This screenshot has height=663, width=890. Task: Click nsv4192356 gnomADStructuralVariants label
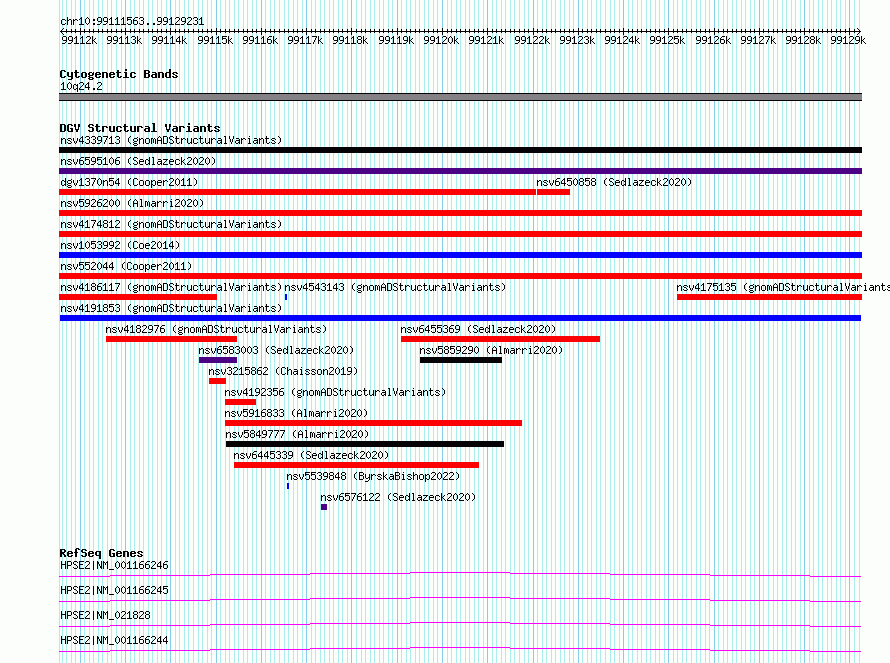tap(335, 392)
